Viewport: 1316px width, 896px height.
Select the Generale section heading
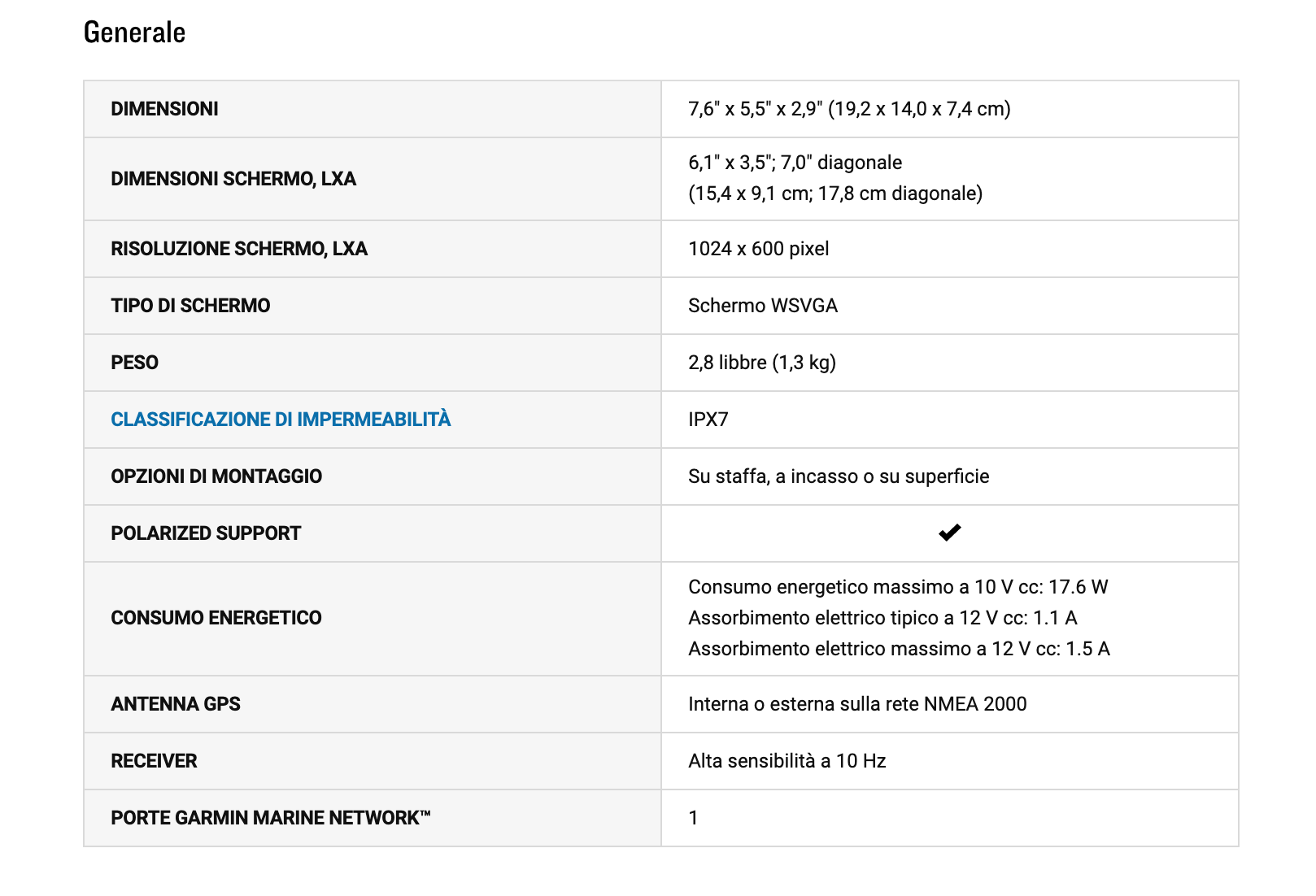click(x=135, y=33)
